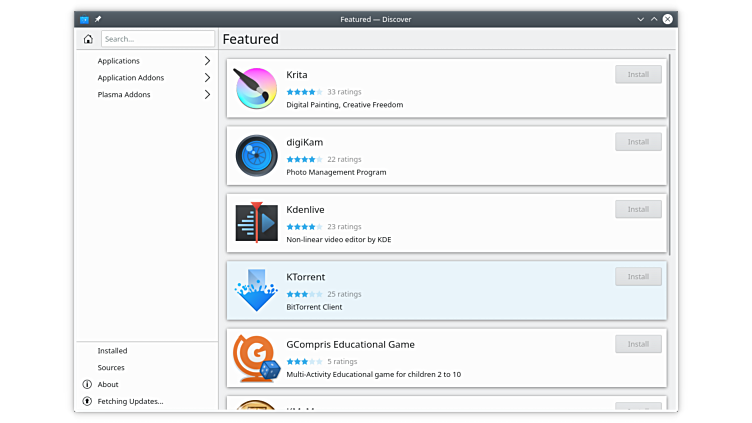Open the Sources section in the sidebar
The image size is (752, 423).
pos(111,368)
